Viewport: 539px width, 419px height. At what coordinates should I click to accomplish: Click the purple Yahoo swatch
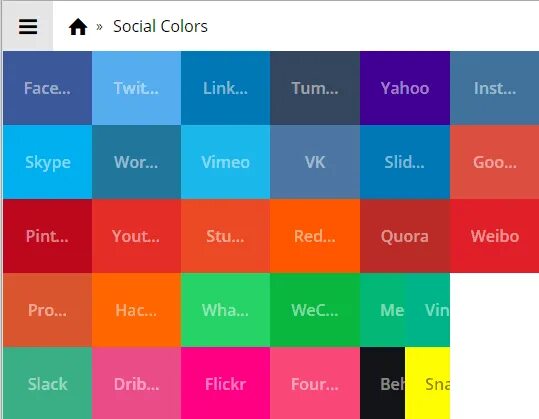pos(405,88)
